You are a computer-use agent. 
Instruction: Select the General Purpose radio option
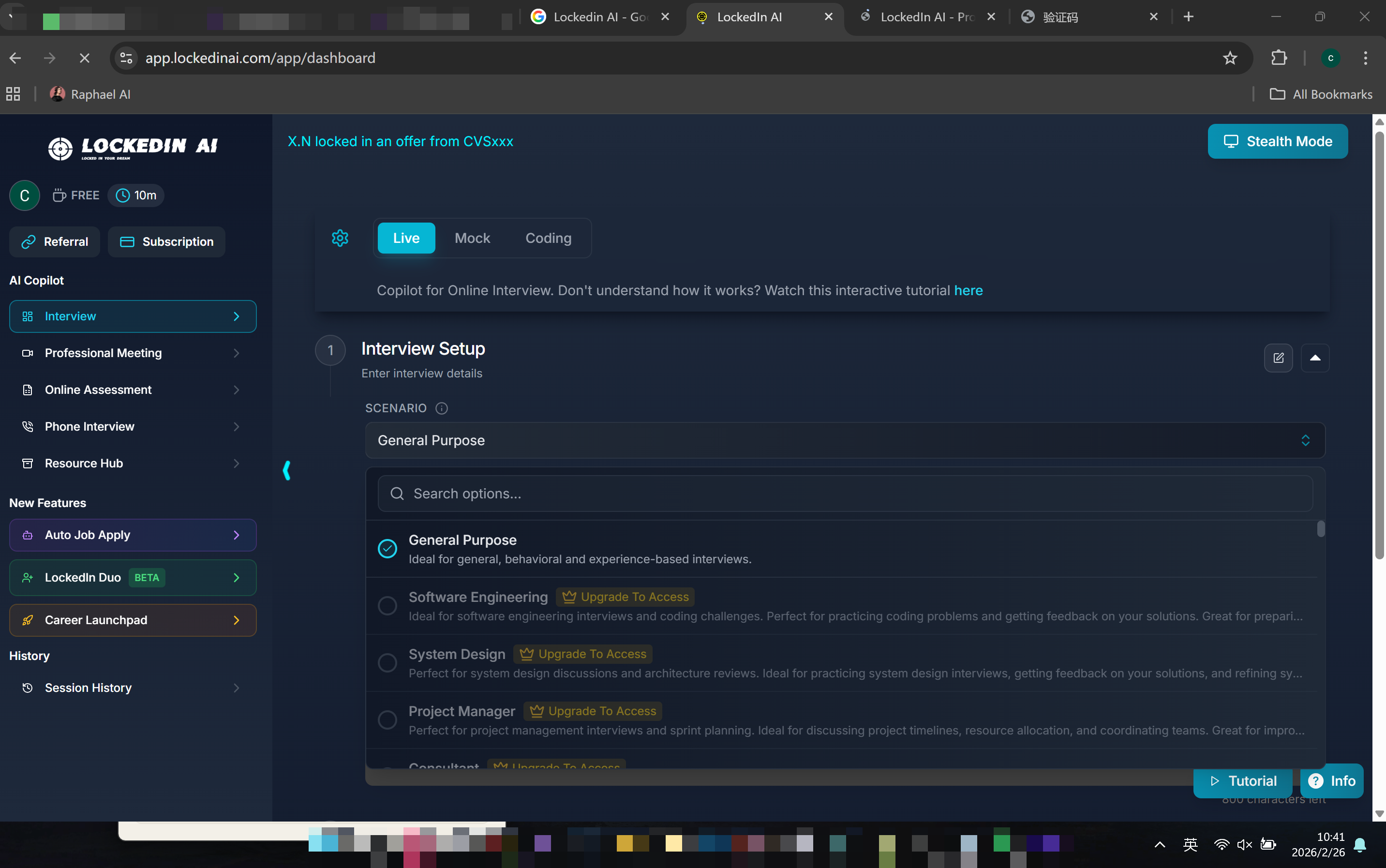coord(387,548)
